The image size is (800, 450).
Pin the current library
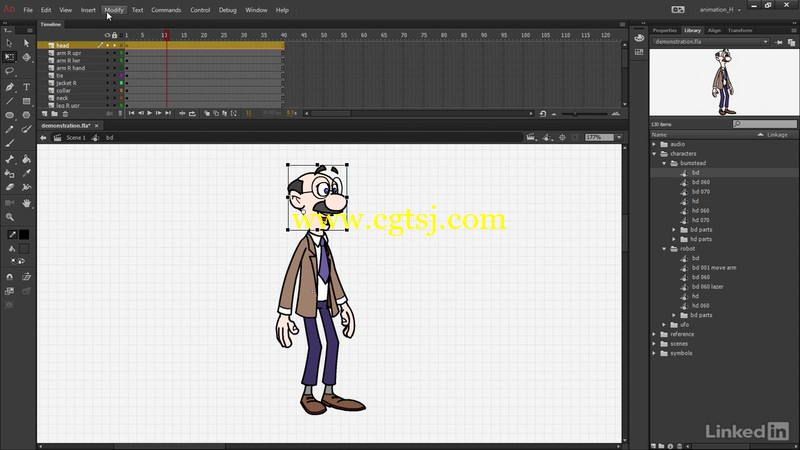pyautogui.click(x=779, y=42)
